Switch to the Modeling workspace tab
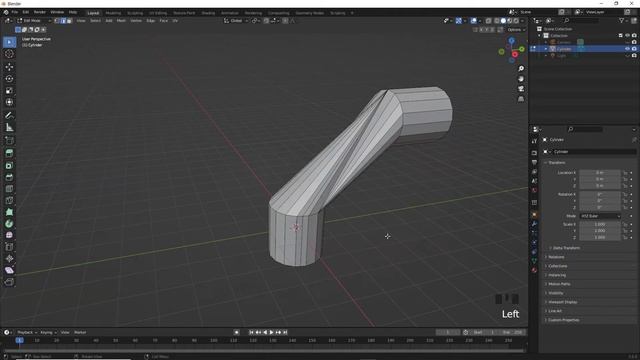 (x=113, y=13)
